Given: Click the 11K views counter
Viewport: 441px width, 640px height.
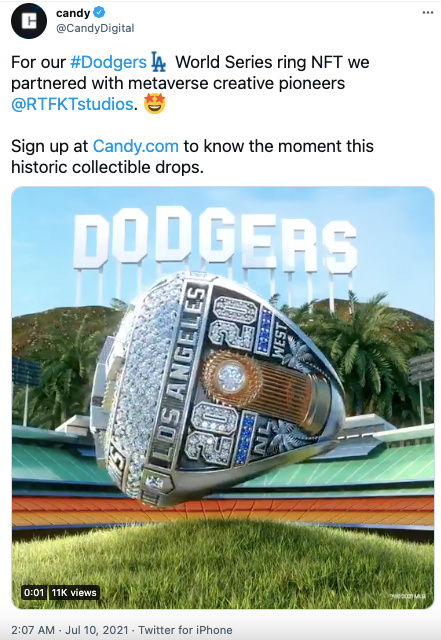Looking at the screenshot, I should click(74, 592).
